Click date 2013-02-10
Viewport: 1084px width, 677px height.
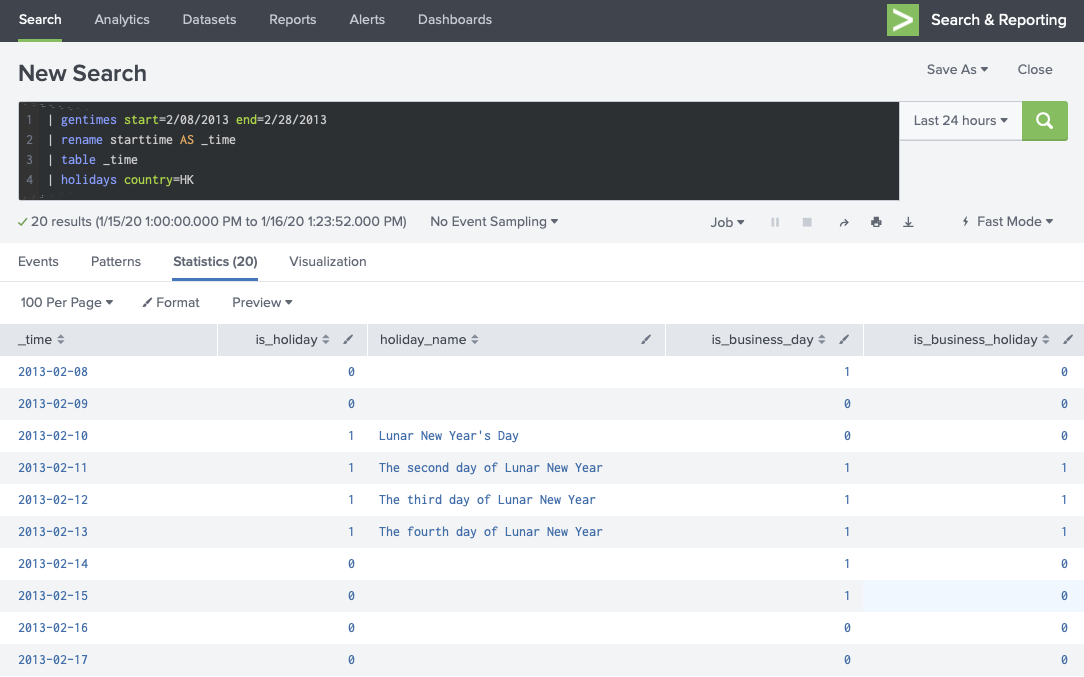[x=53, y=436]
